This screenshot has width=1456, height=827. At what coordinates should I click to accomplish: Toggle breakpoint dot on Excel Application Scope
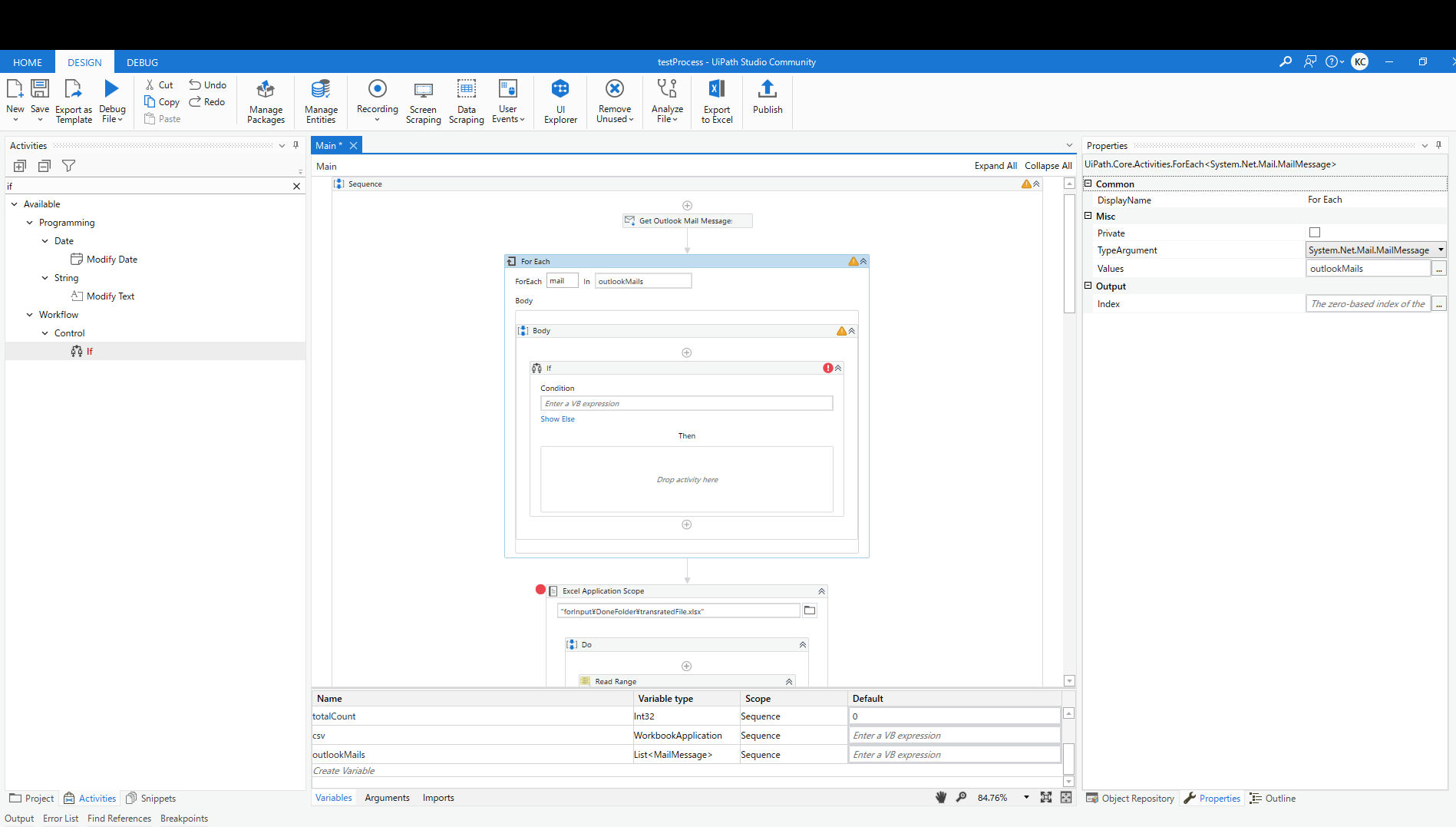point(540,590)
